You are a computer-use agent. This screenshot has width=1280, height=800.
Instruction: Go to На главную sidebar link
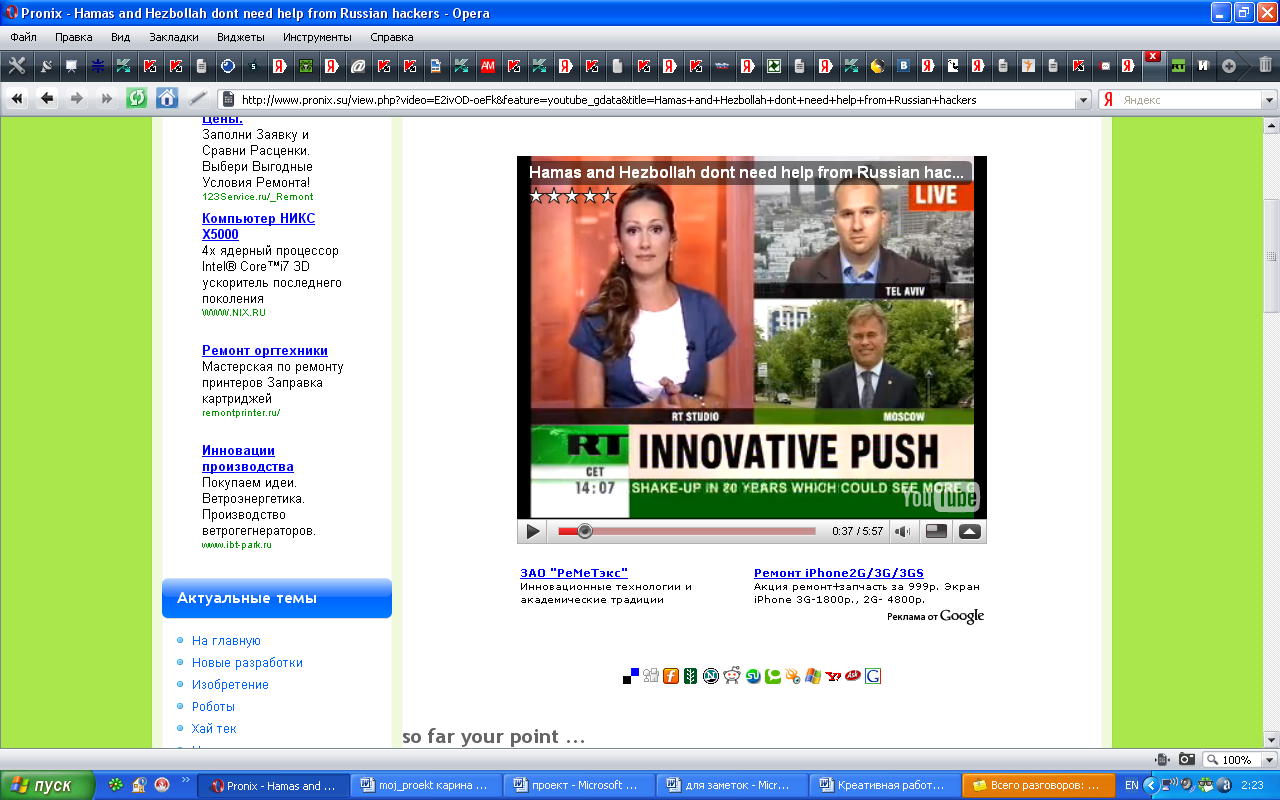[x=226, y=641]
